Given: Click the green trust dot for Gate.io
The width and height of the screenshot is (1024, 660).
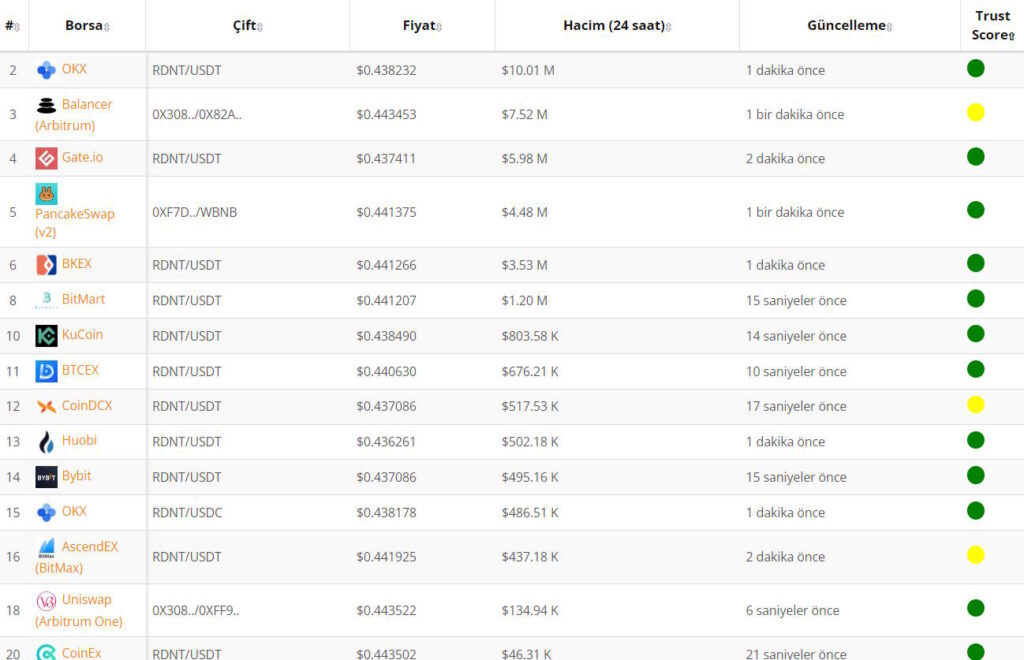Looking at the screenshot, I should click(x=976, y=157).
